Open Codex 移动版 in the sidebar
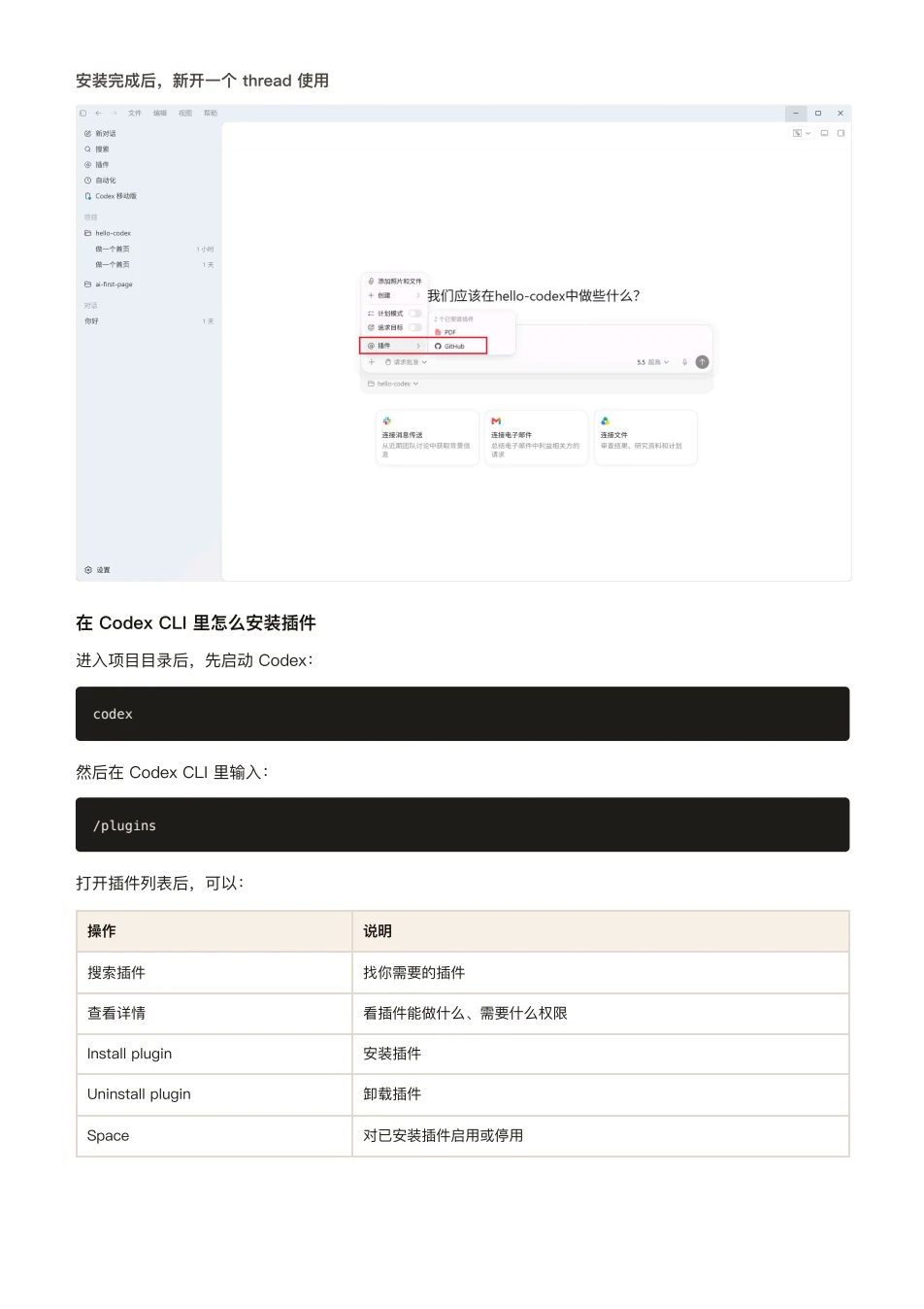 (111, 196)
